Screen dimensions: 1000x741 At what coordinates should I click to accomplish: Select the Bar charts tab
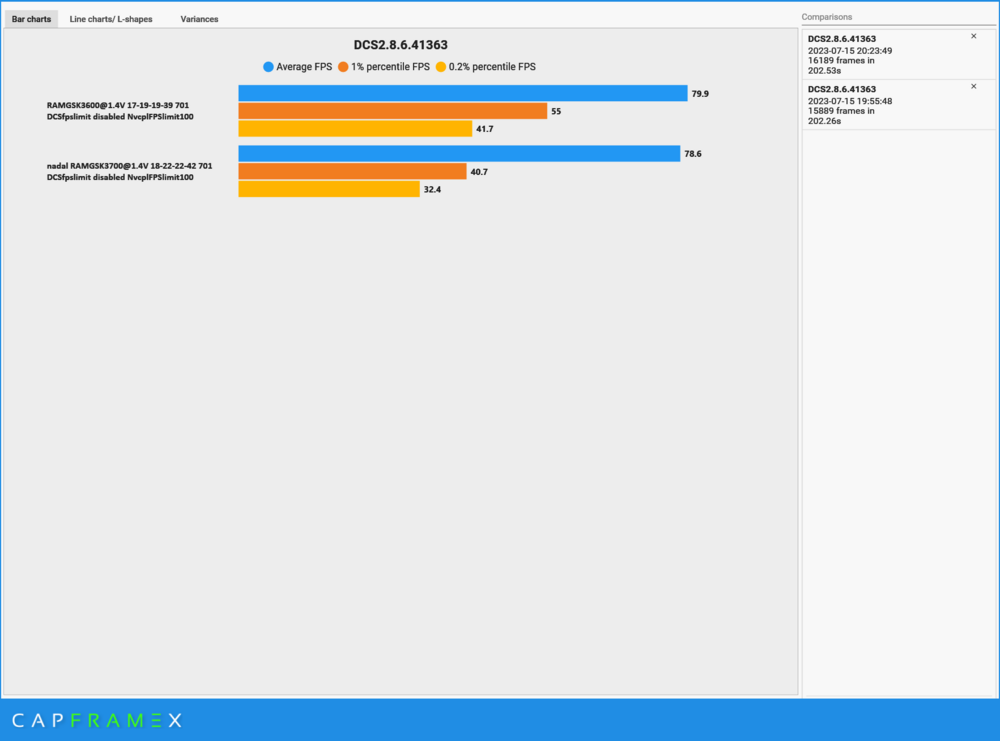31,18
